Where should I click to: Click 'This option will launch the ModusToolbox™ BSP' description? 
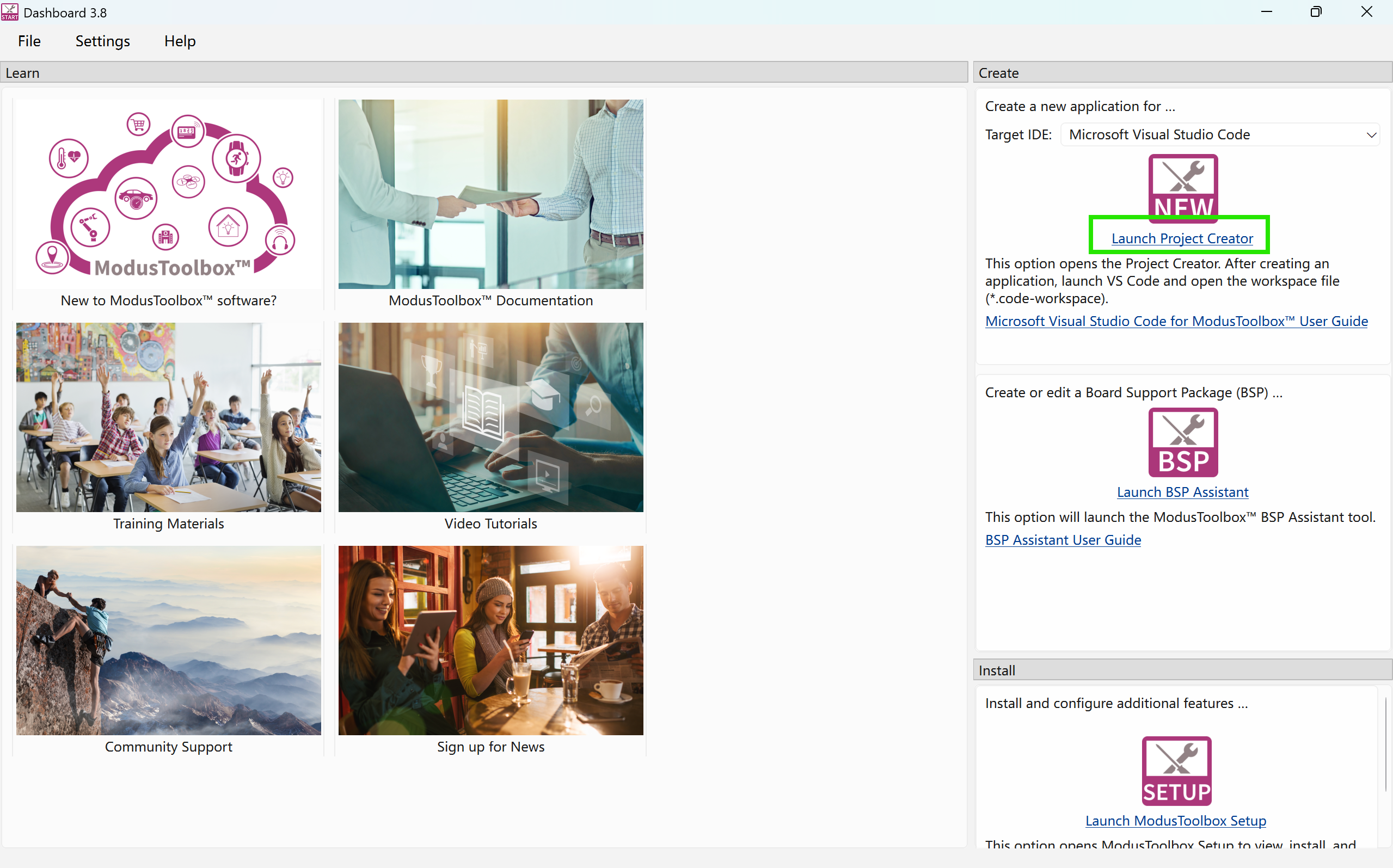click(x=1180, y=516)
